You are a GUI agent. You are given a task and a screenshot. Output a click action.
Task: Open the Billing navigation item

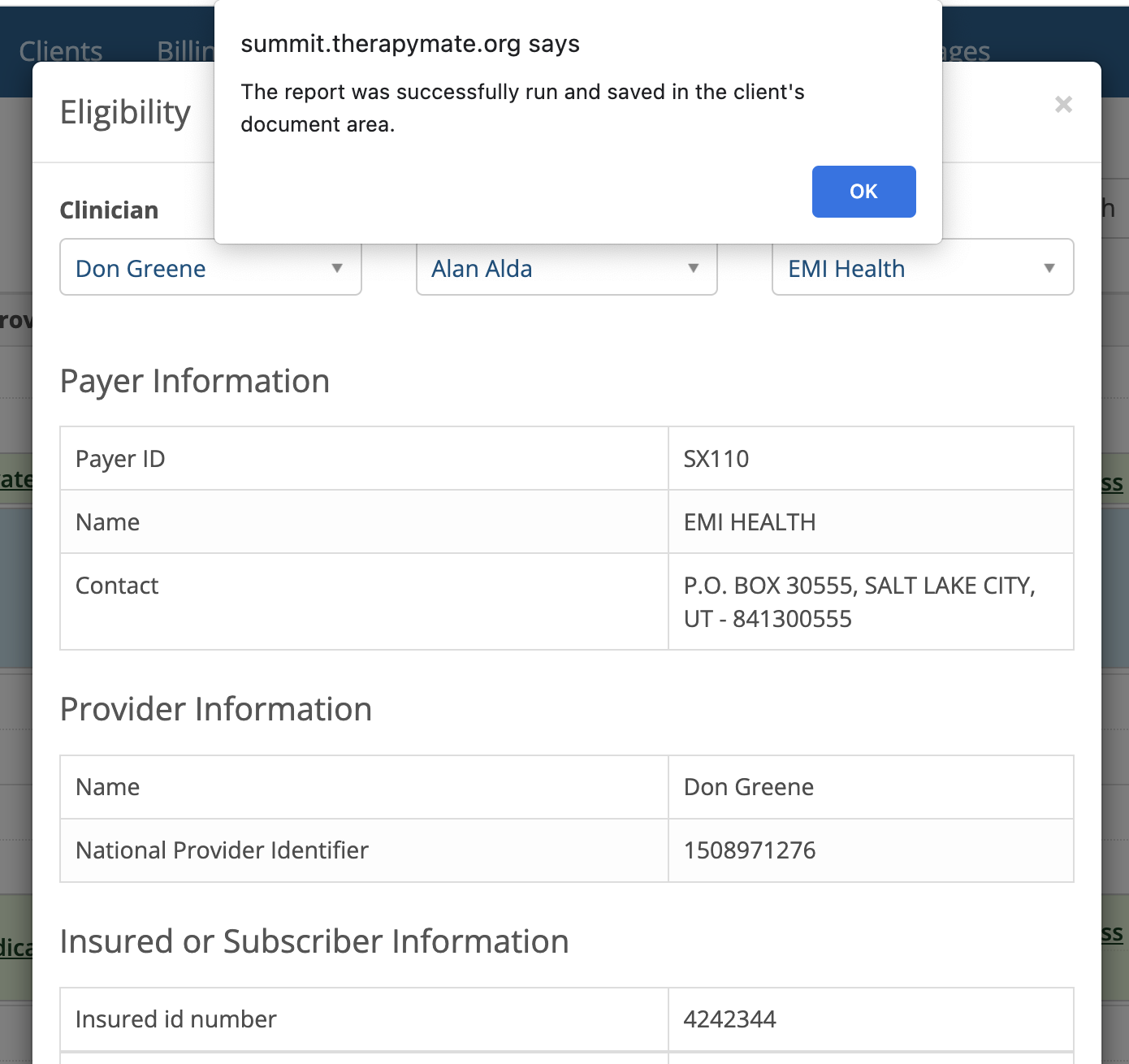click(x=185, y=51)
